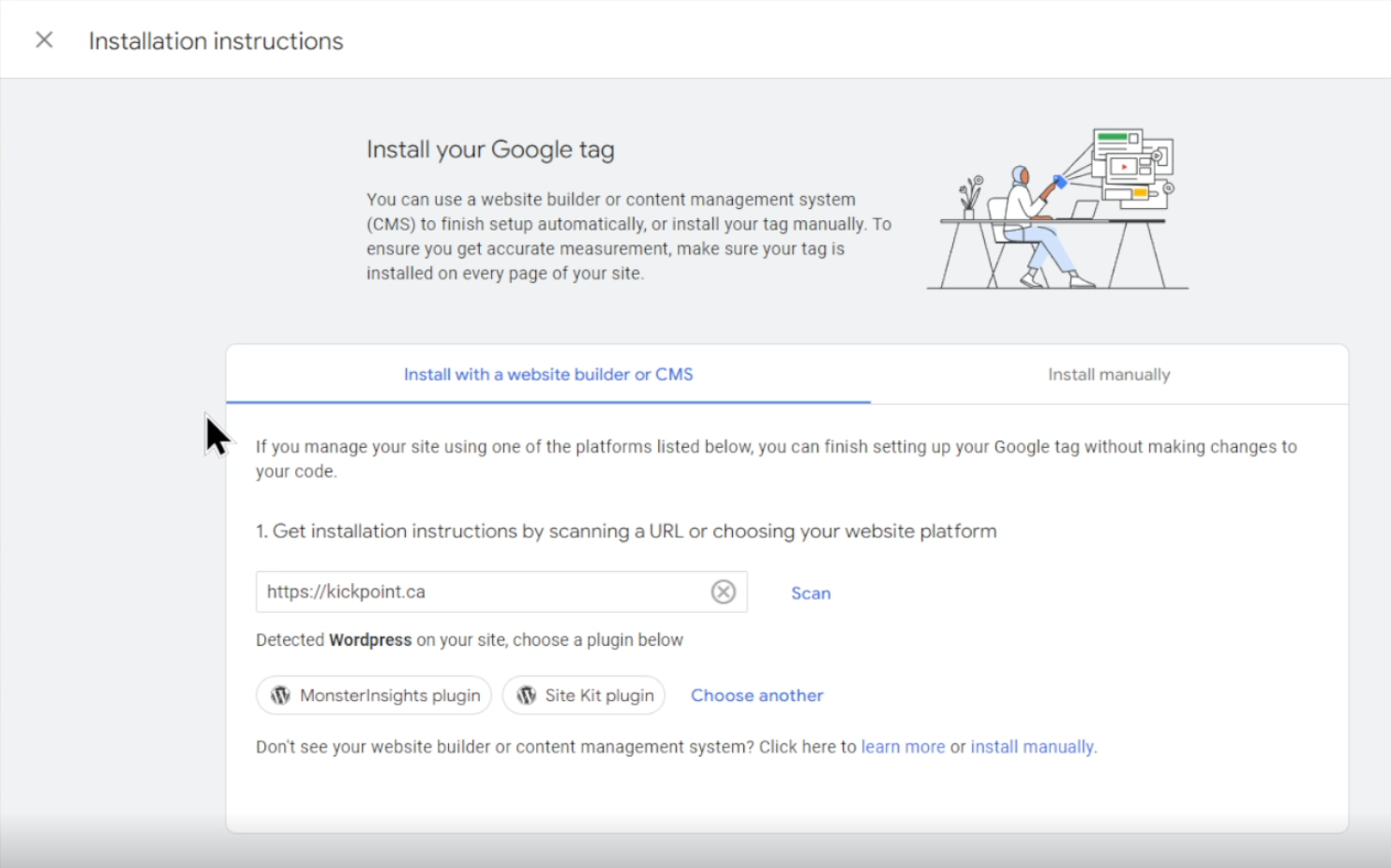Viewport: 1391px width, 868px height.
Task: Focus the URL field containing kickpoint.ca
Action: 501,591
